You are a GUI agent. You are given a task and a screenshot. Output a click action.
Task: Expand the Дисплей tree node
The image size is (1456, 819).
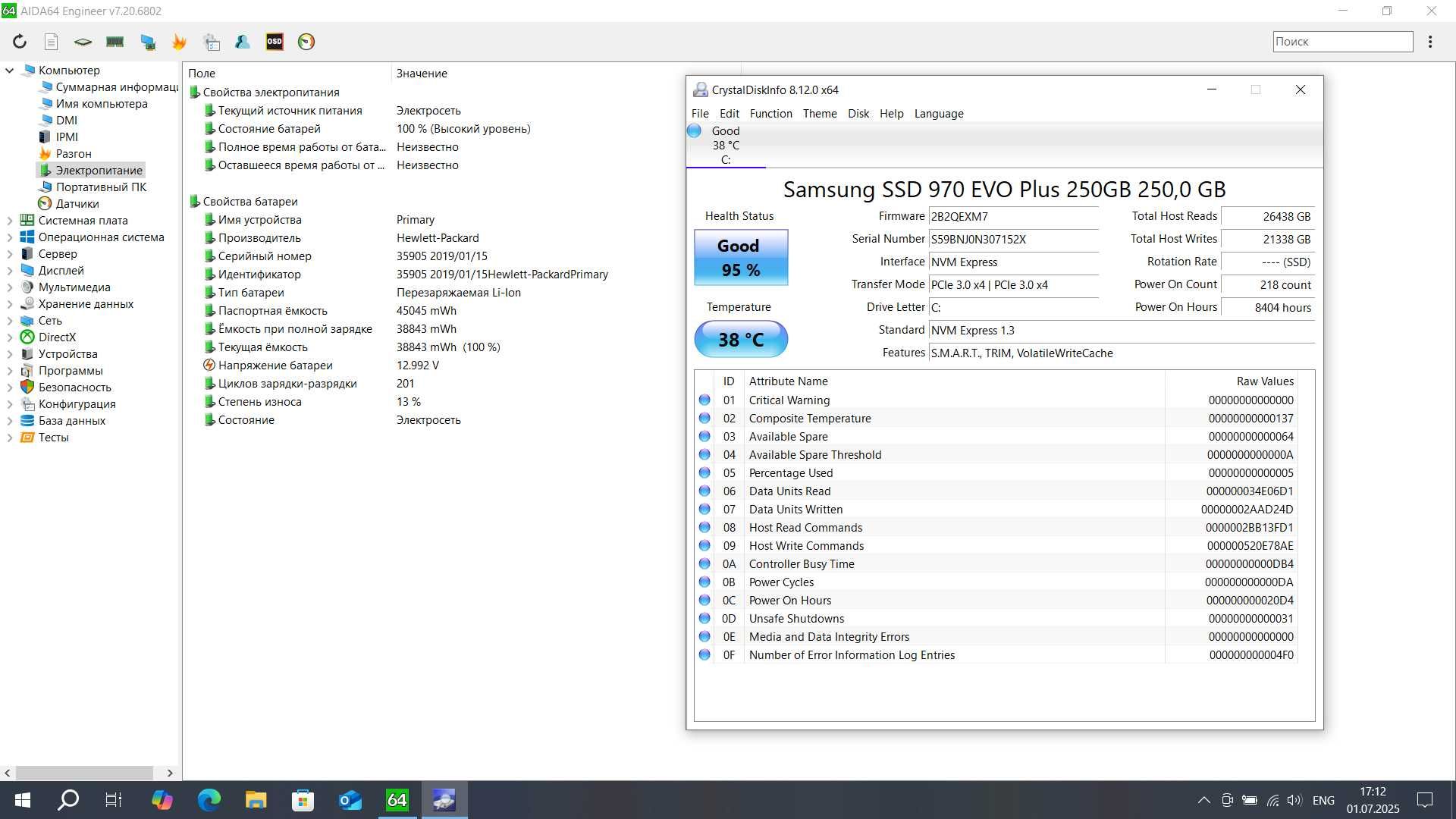click(x=9, y=271)
